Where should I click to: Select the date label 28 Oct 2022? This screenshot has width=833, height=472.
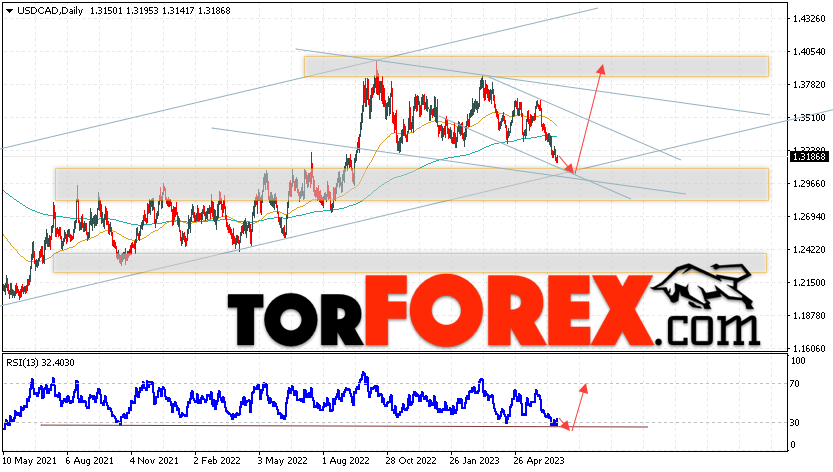(x=411, y=460)
